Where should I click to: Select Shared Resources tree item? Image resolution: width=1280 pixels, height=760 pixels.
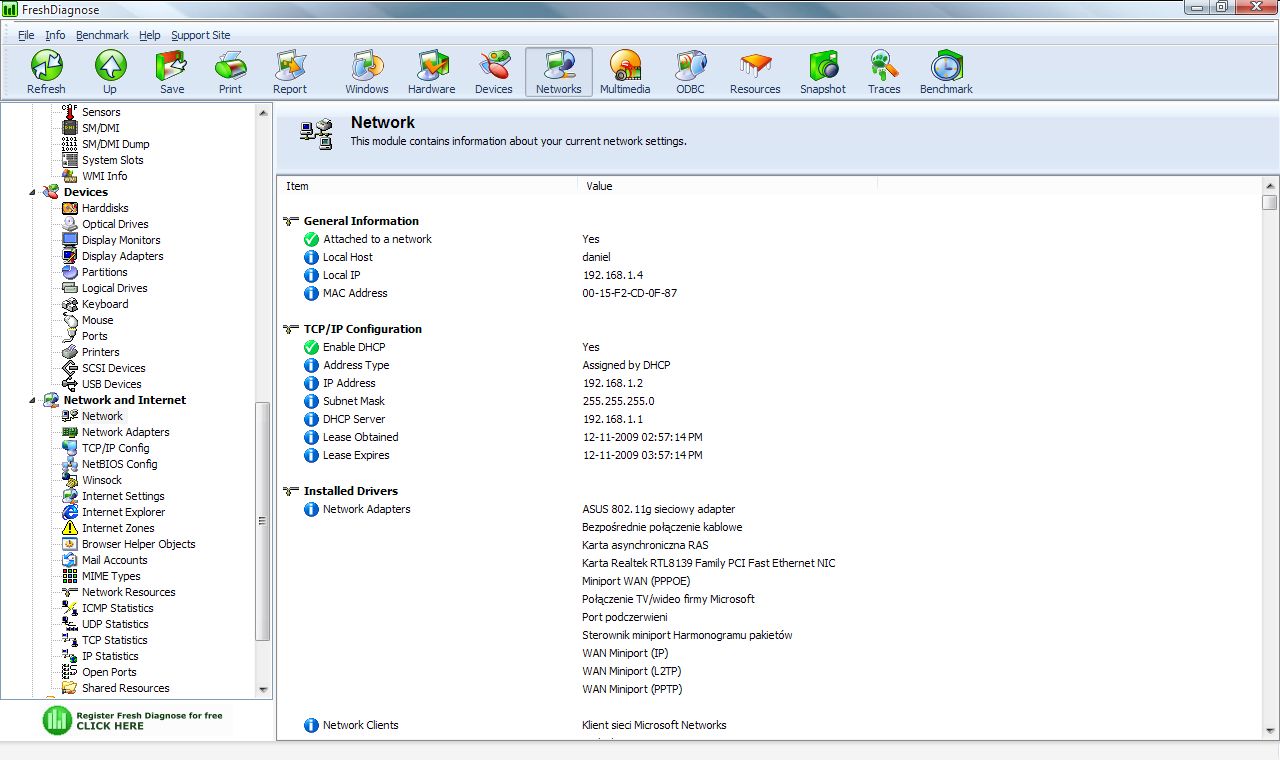pyautogui.click(x=126, y=688)
